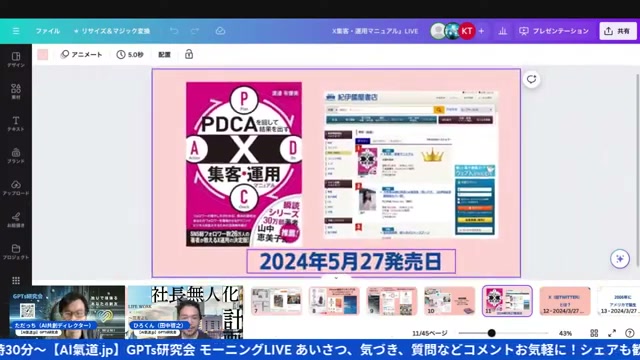640x360 pixels.
Task: Check cloud save status icon
Action: [x=220, y=31]
